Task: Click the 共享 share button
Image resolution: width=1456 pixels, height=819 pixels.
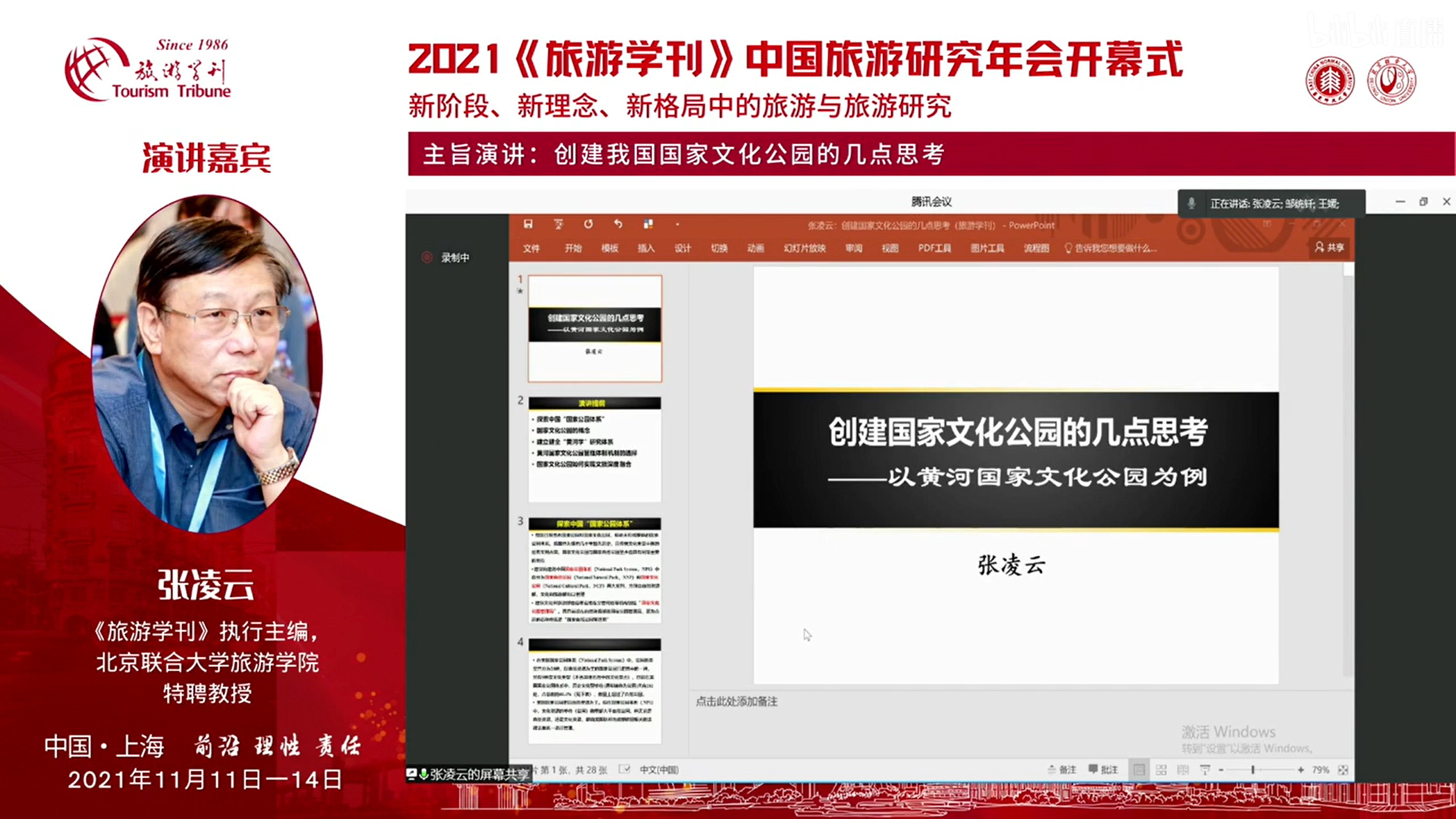Action: point(1330,248)
